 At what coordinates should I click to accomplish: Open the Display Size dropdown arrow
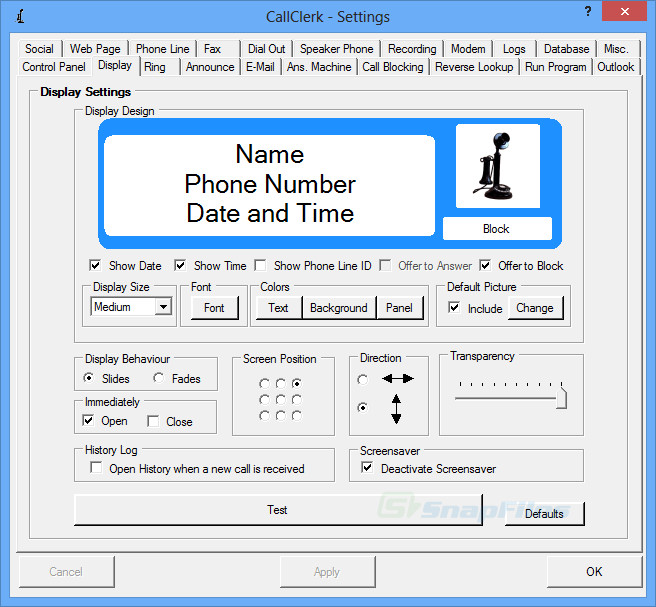pos(163,307)
